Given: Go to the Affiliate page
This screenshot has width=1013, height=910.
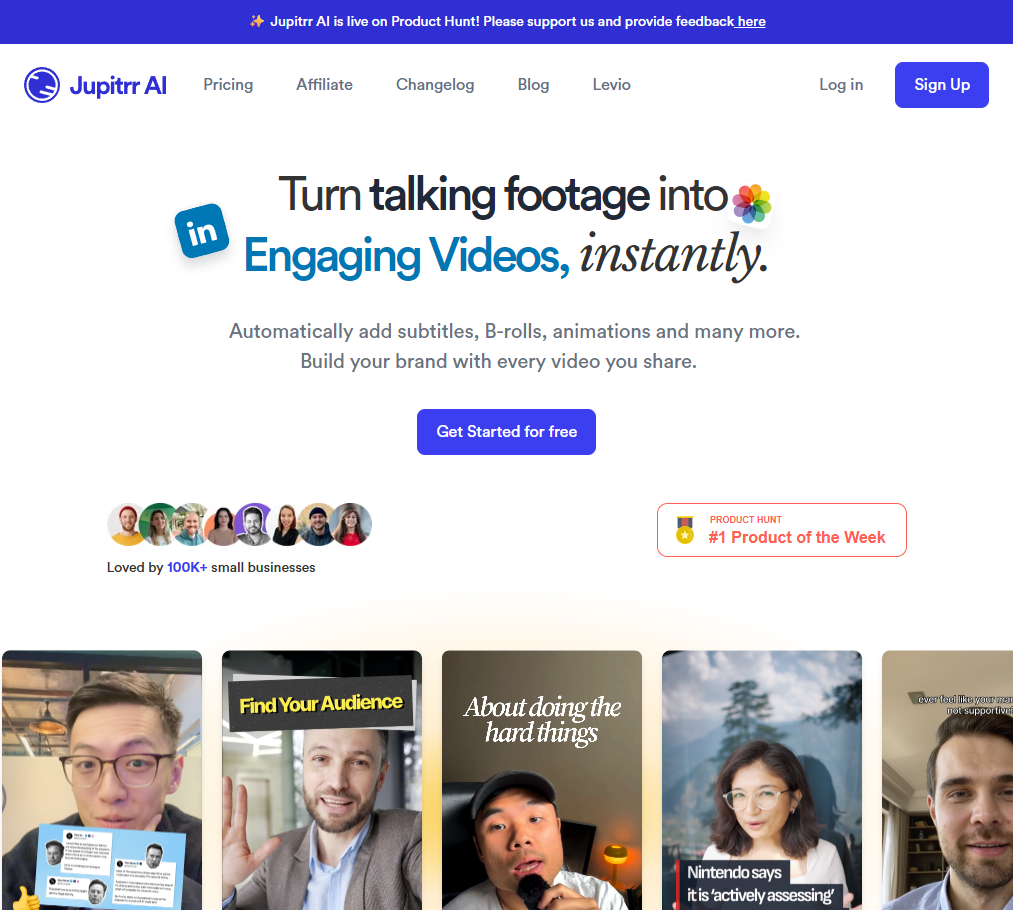Looking at the screenshot, I should [324, 85].
